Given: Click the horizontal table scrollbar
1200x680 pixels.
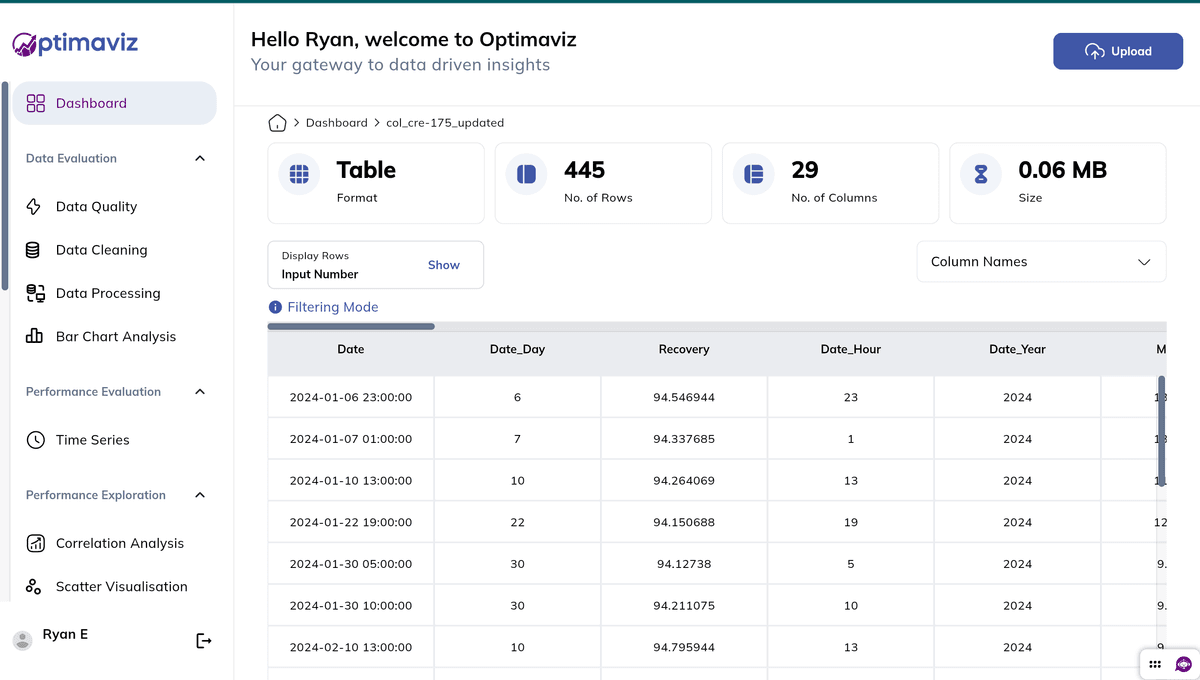Looking at the screenshot, I should coord(351,326).
